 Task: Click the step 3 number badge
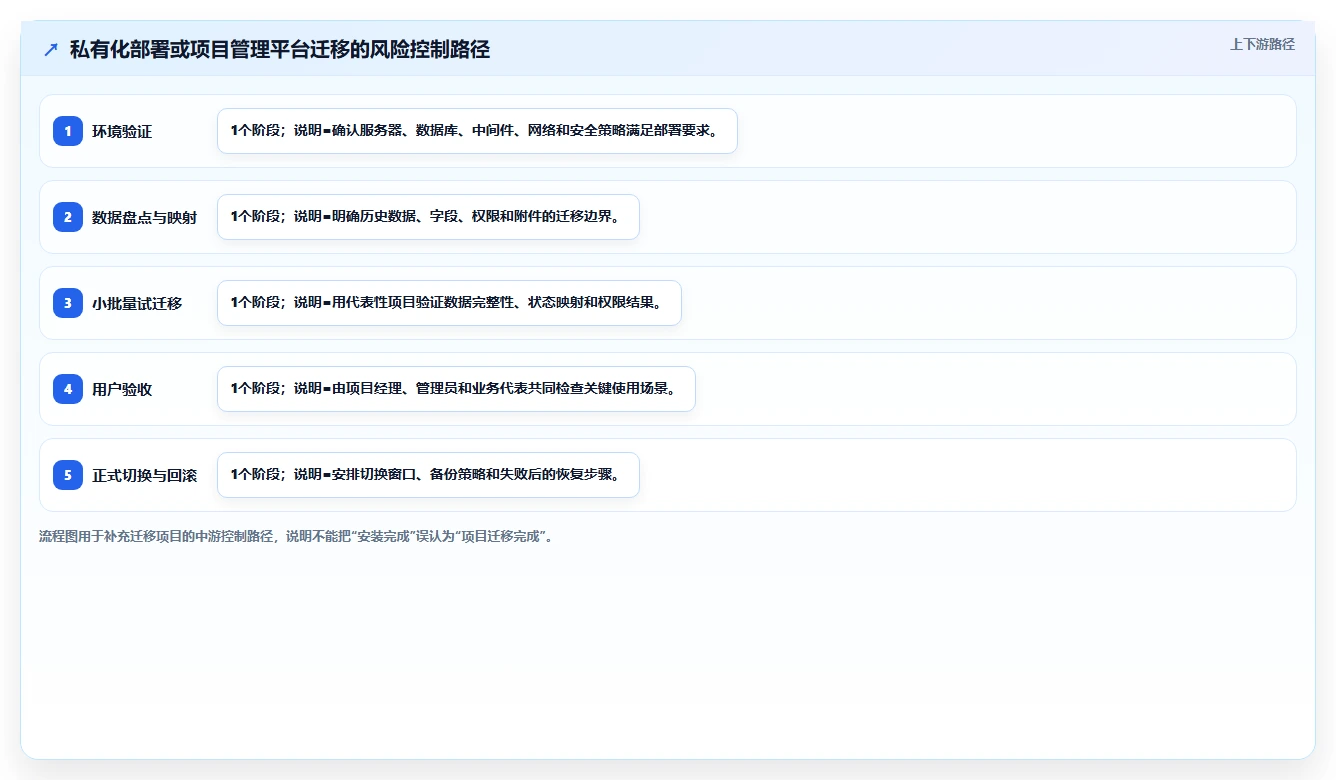68,303
